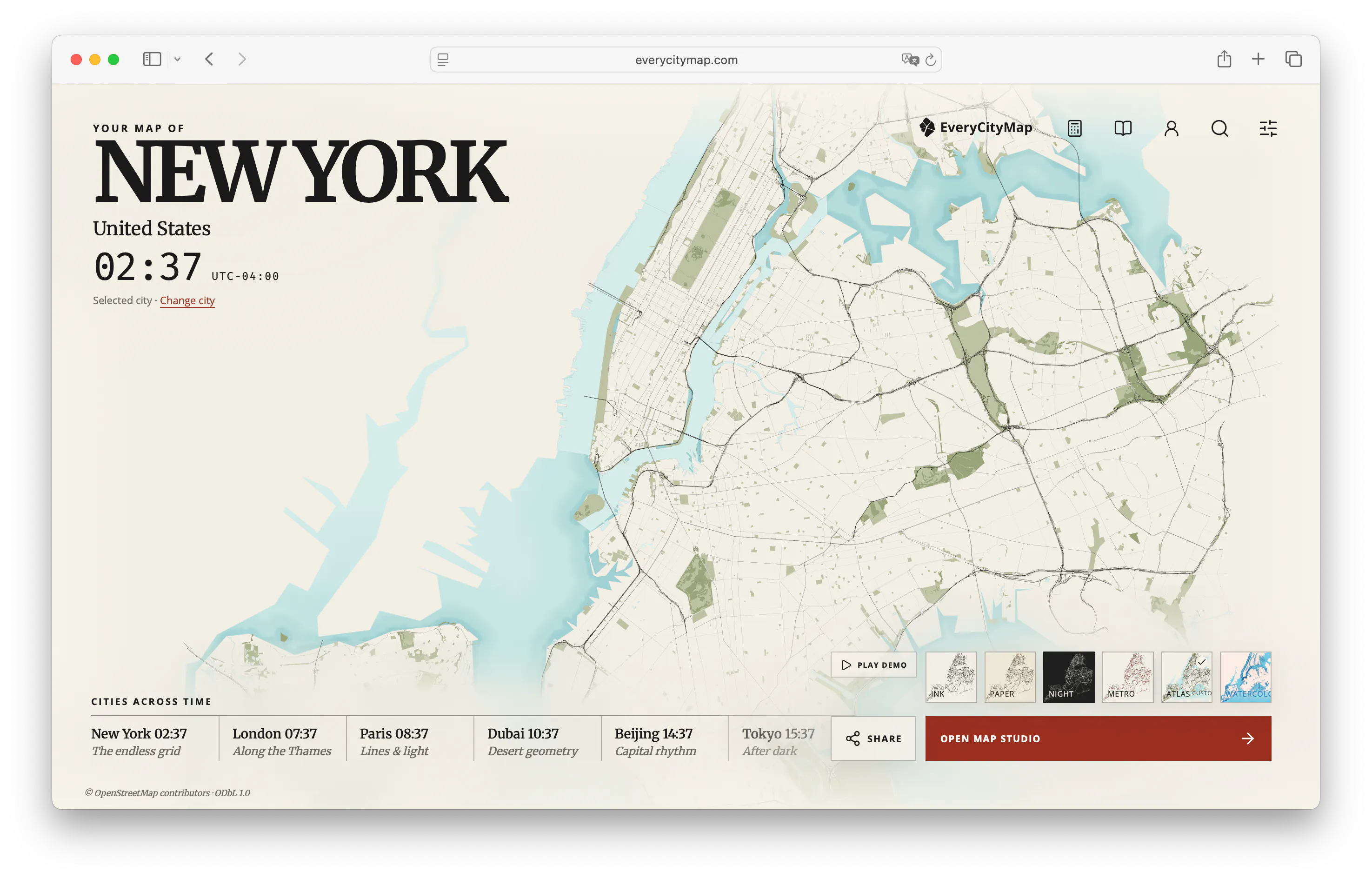
Task: Select Dubai 10:37 in city list
Action: click(x=538, y=742)
